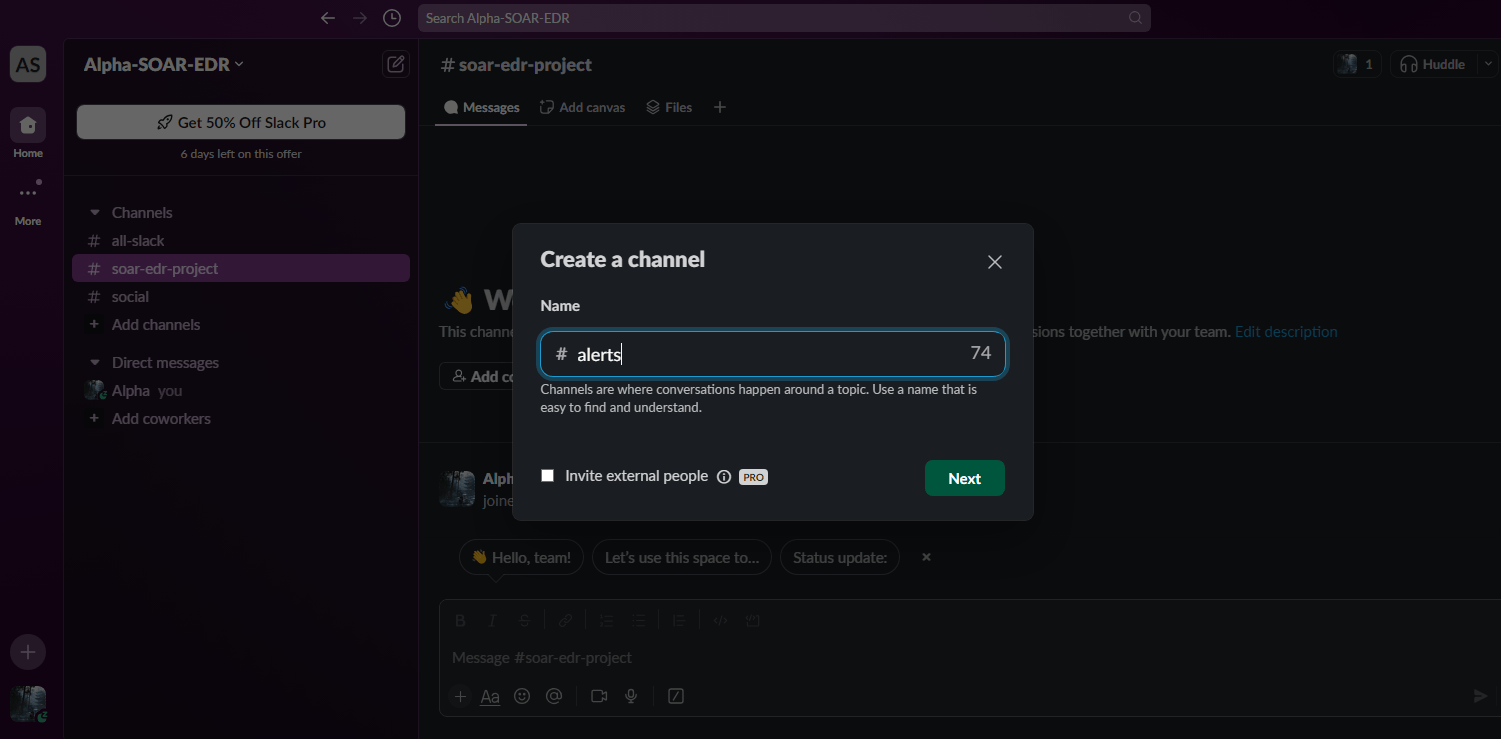Image resolution: width=1501 pixels, height=739 pixels.
Task: Click Add coworkers in the sidebar
Action: (x=241, y=419)
